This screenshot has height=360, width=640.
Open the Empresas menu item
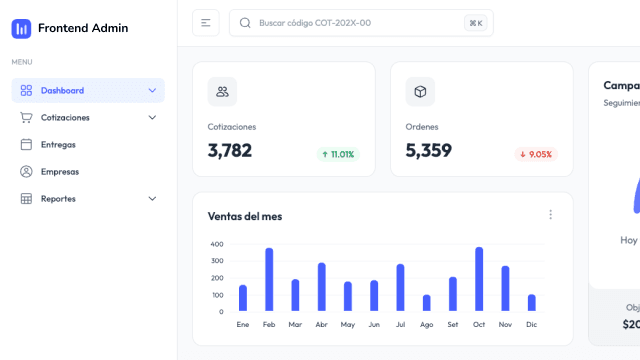pyautogui.click(x=88, y=171)
